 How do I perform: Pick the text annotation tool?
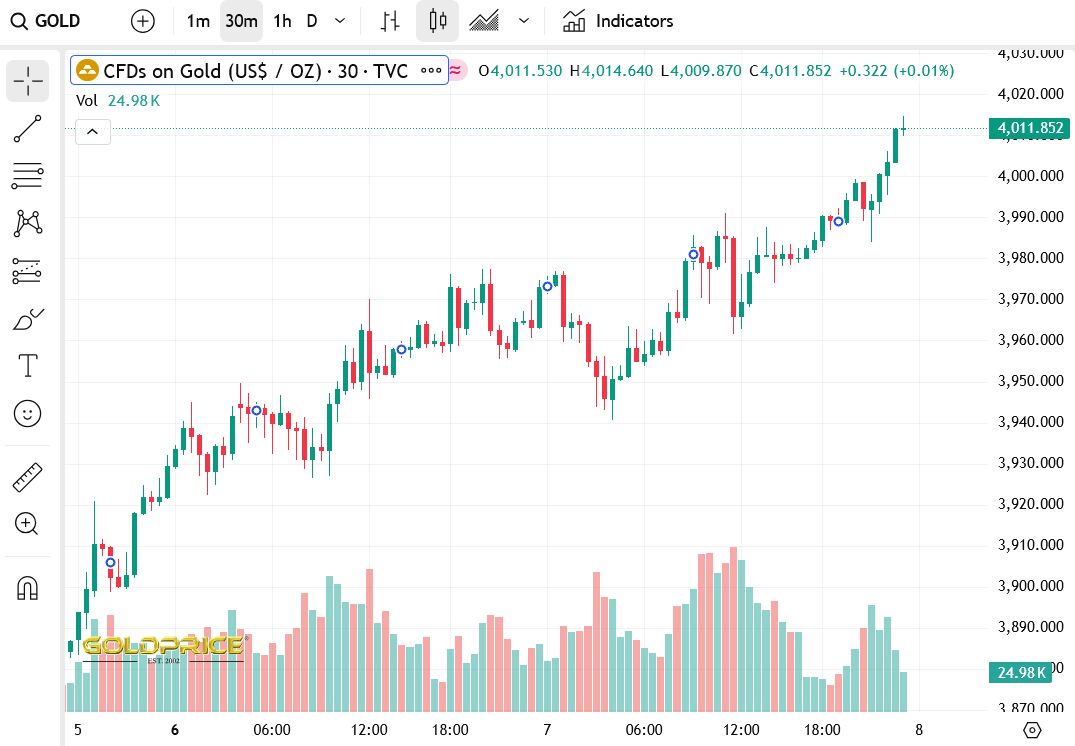click(x=28, y=366)
